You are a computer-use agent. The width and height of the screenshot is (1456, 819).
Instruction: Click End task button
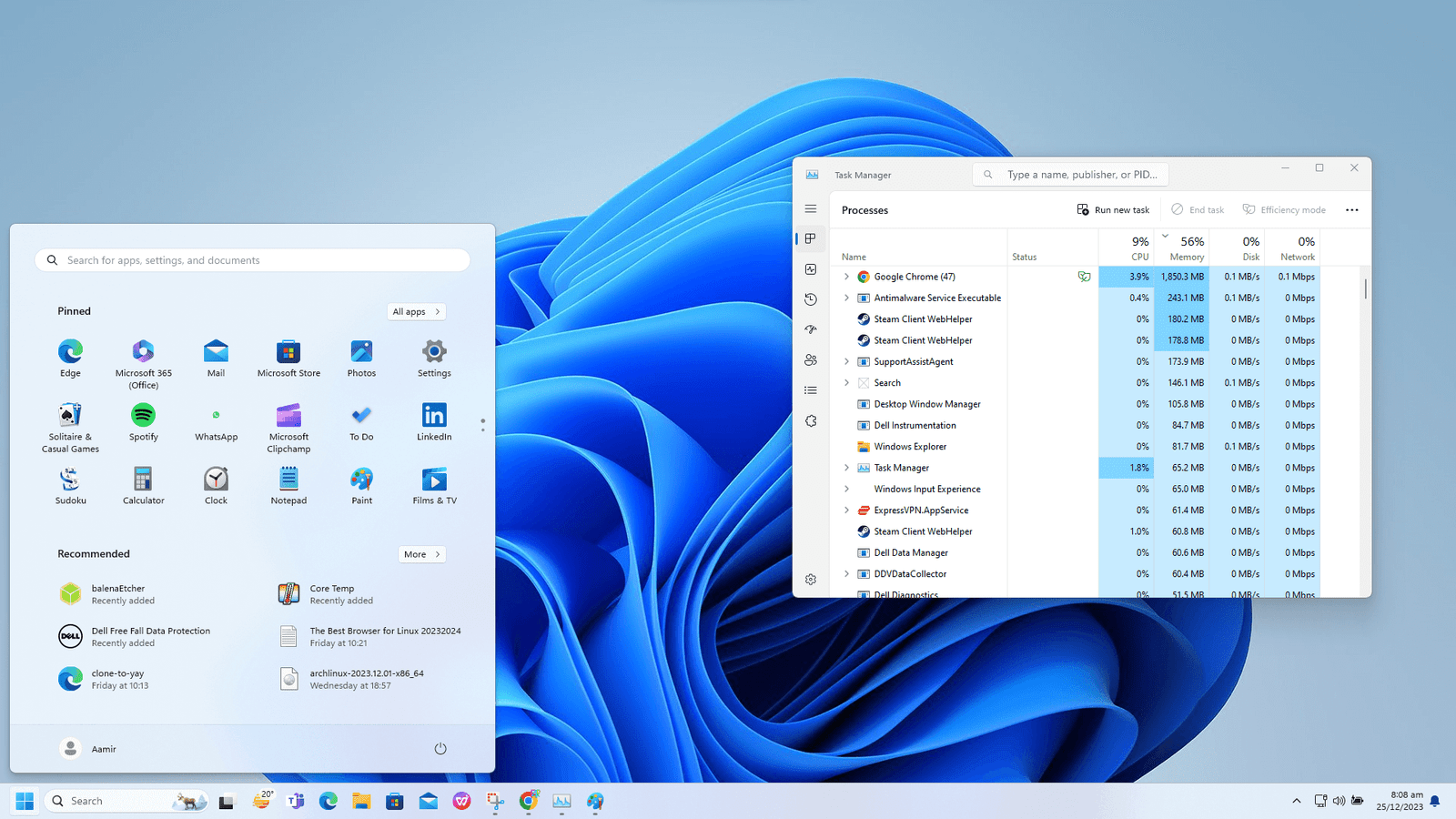click(x=1198, y=210)
